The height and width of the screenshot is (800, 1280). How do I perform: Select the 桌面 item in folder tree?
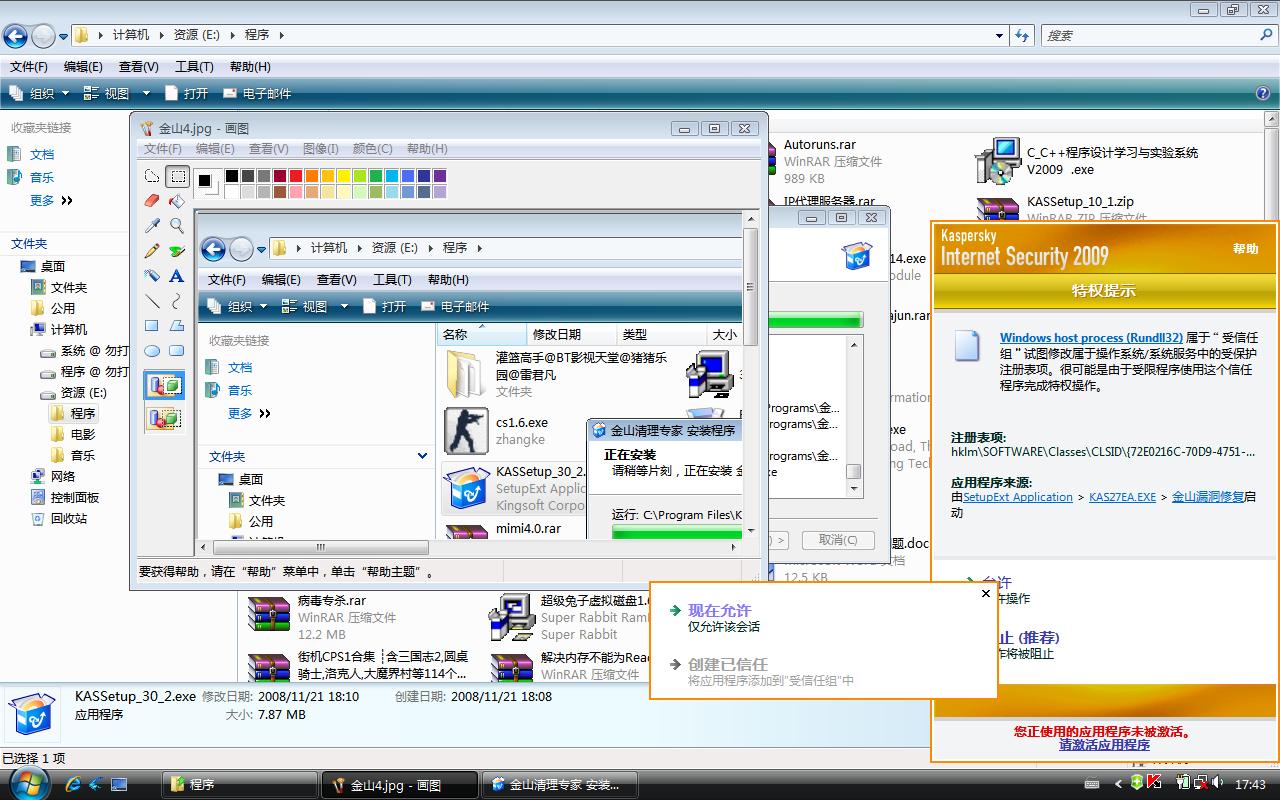click(x=42, y=266)
